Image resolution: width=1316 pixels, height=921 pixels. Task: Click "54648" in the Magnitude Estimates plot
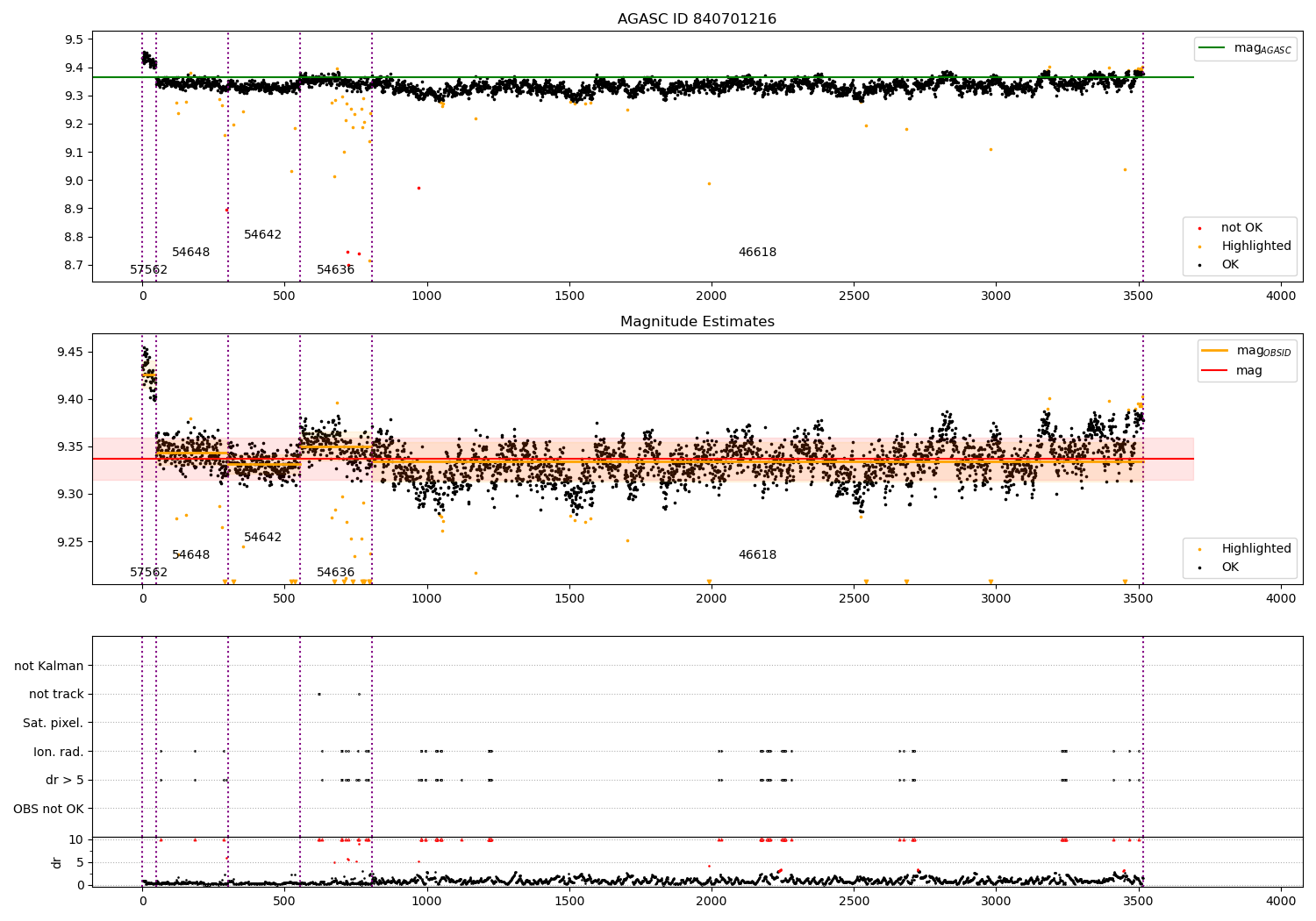tap(191, 555)
